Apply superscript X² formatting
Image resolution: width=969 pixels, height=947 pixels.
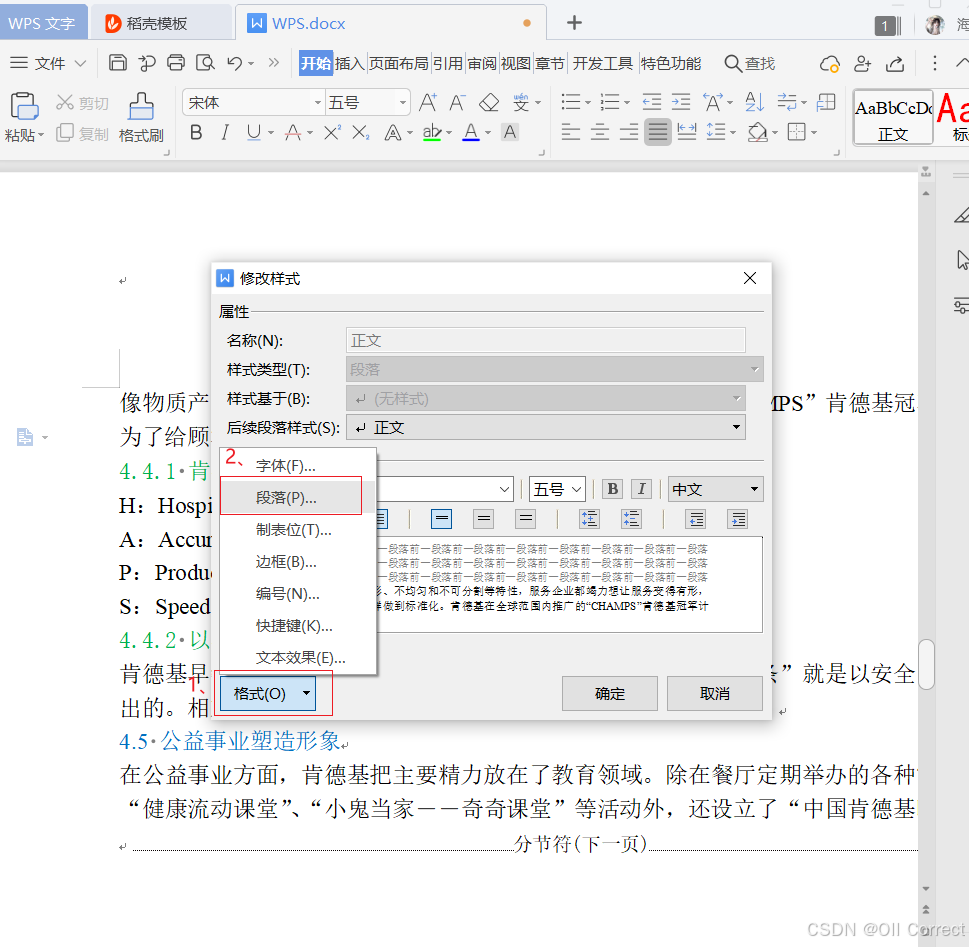pyautogui.click(x=332, y=132)
